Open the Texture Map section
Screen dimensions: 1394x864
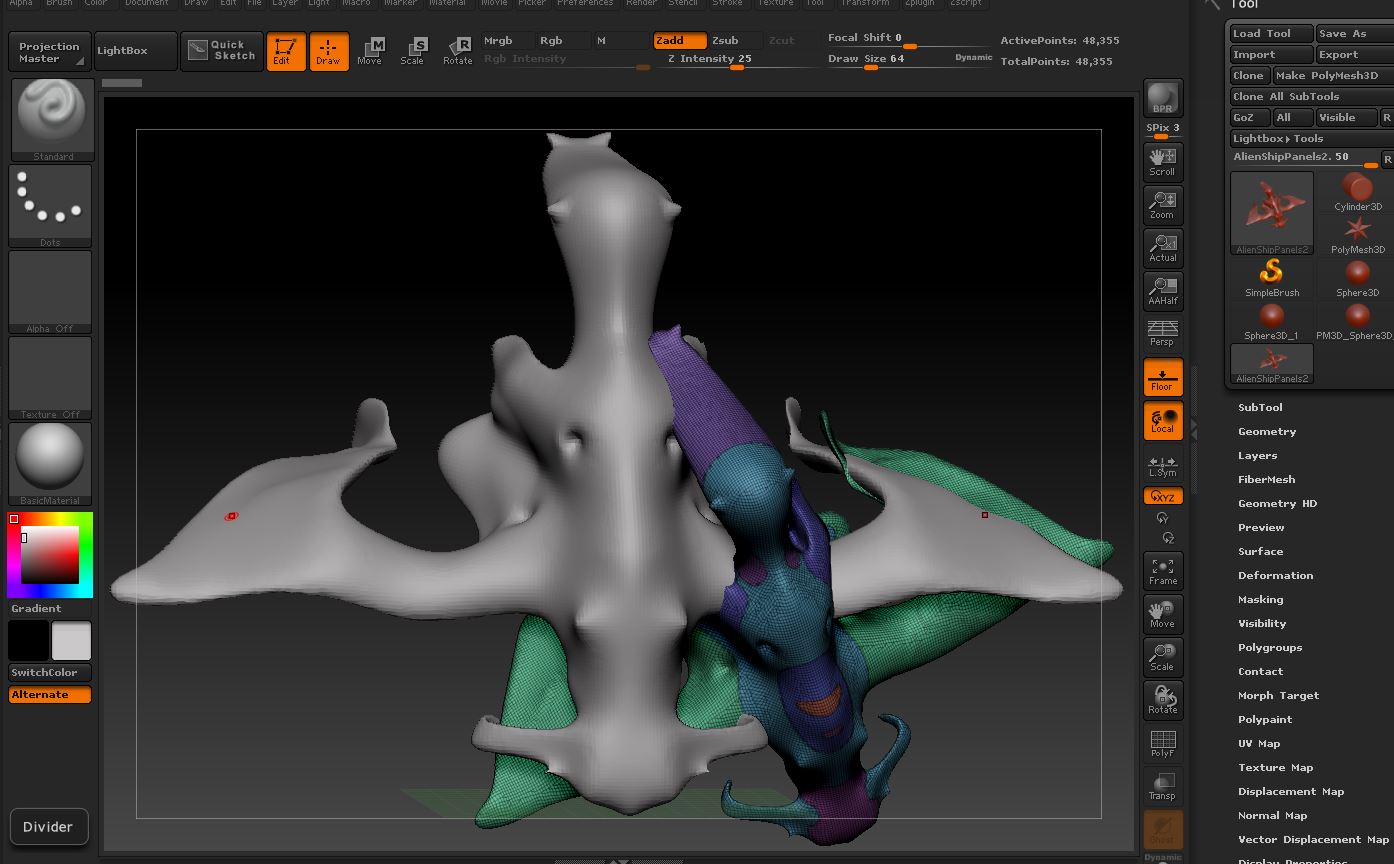(x=1276, y=767)
